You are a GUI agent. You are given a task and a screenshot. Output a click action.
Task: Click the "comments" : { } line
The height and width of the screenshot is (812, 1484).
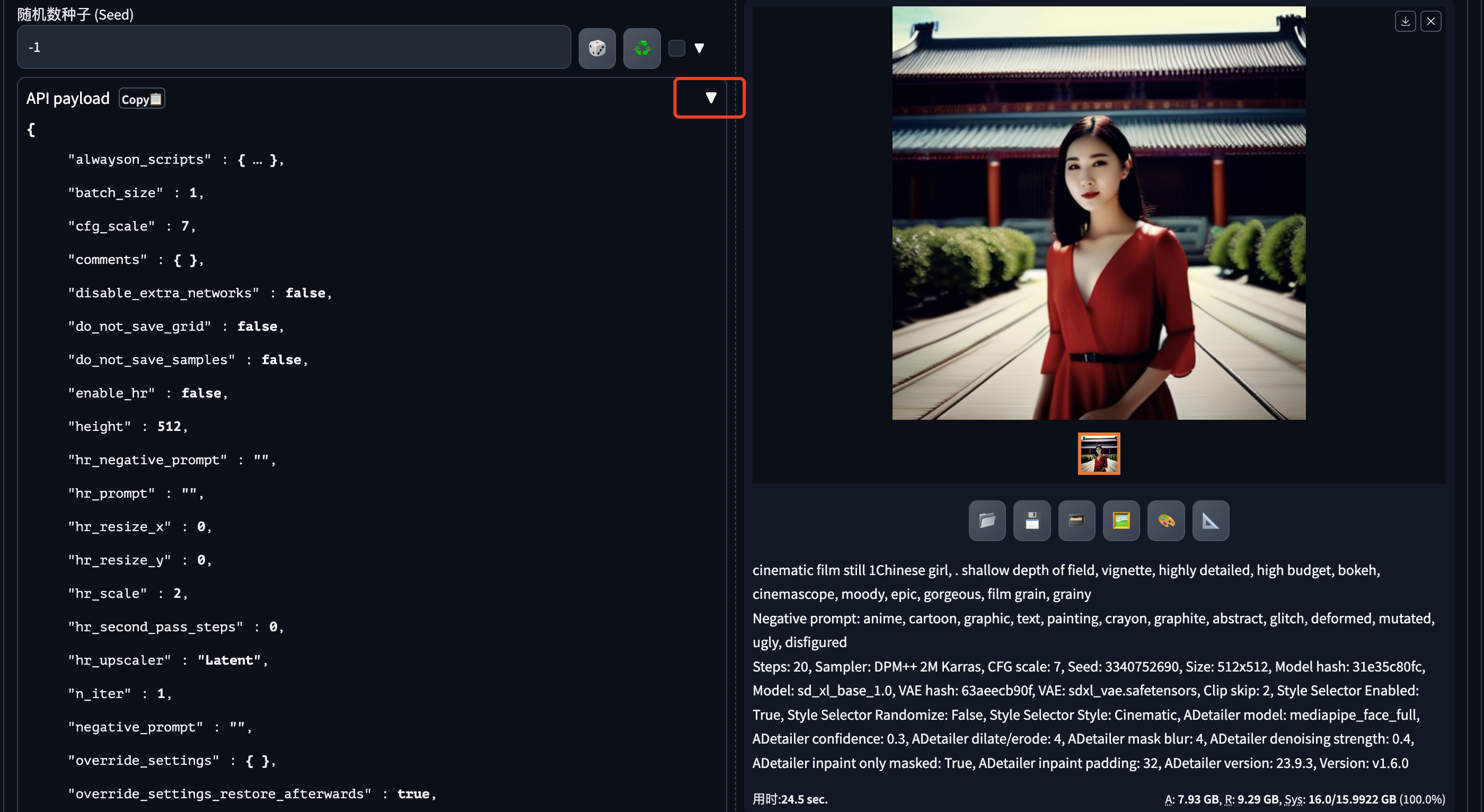tap(136, 259)
